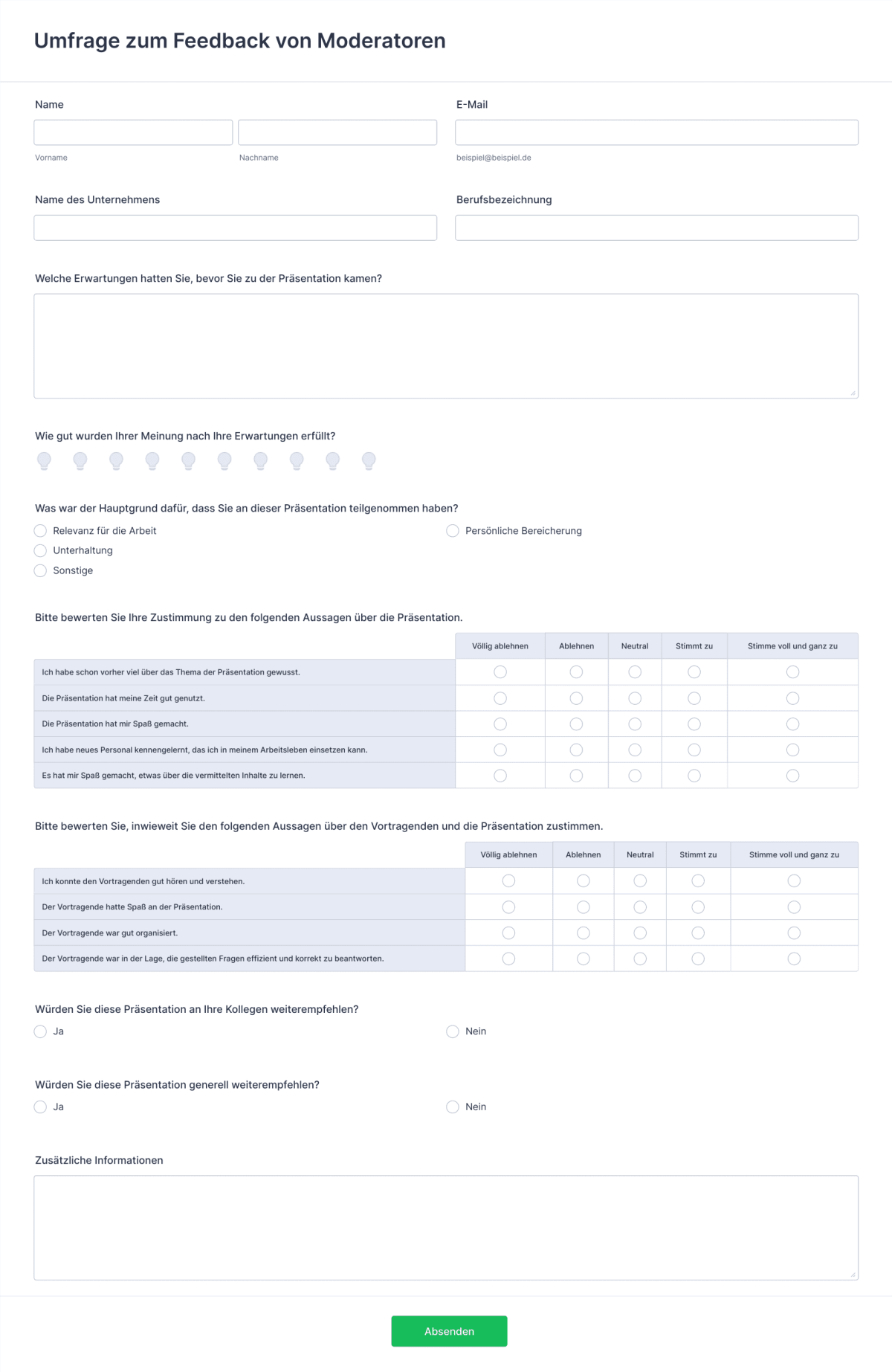The height and width of the screenshot is (1372, 892).
Task: Select 'Völlig ablehnen' for the first statement row
Action: click(500, 671)
